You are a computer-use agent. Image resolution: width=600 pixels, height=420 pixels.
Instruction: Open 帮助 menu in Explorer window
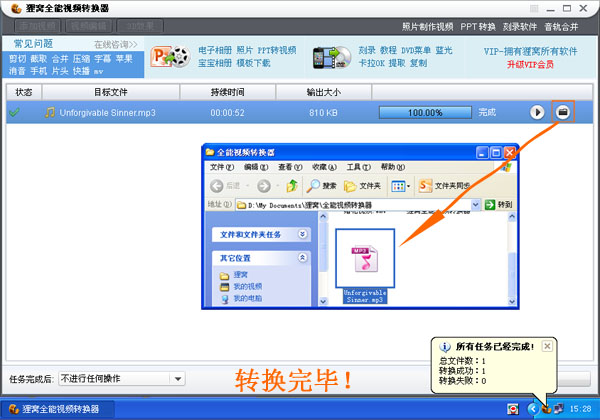(x=393, y=167)
